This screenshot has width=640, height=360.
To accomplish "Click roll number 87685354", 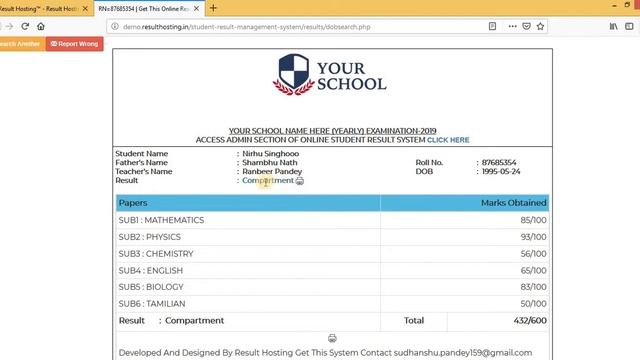I will 499,162.
